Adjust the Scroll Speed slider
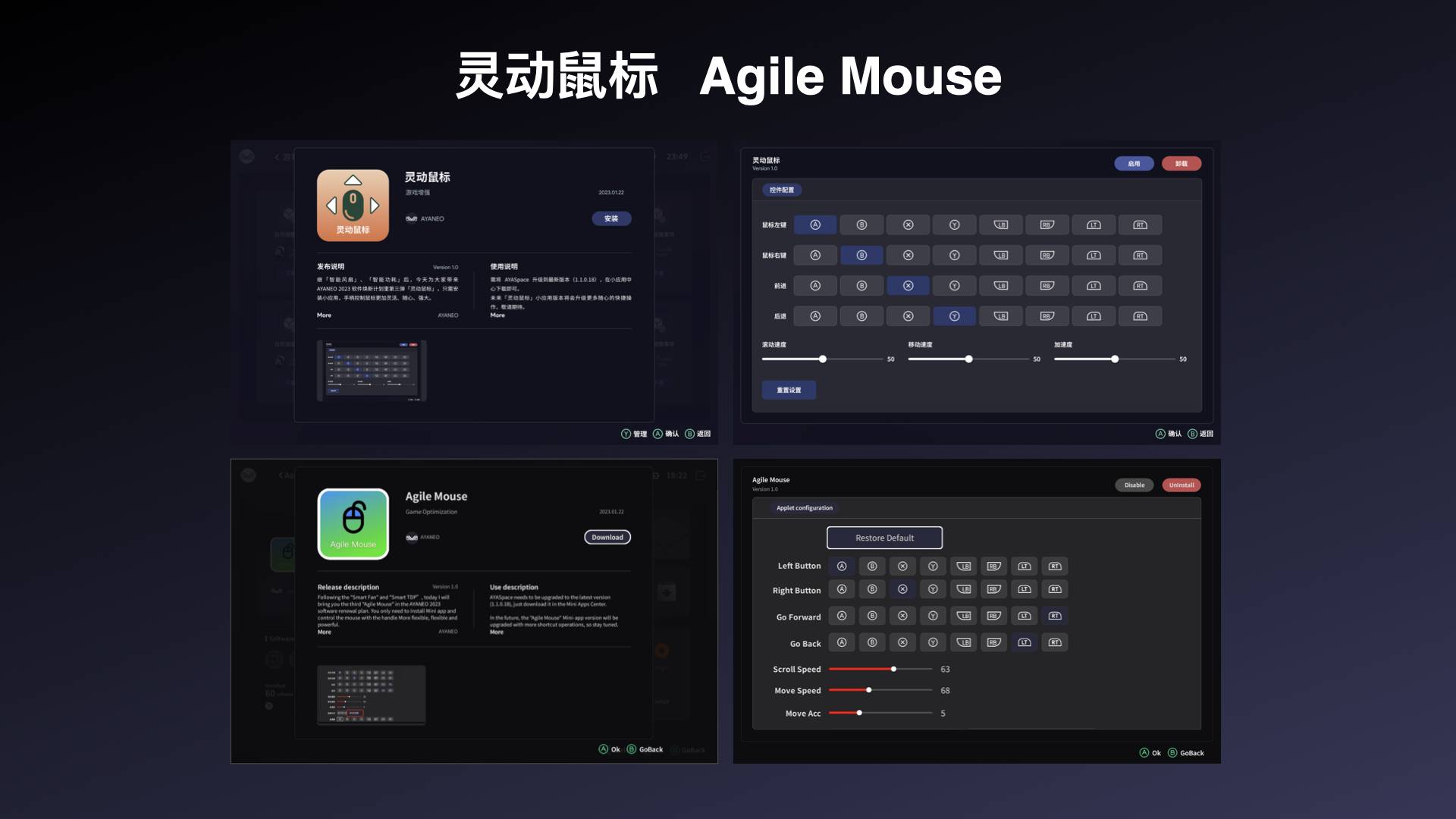 [880, 669]
